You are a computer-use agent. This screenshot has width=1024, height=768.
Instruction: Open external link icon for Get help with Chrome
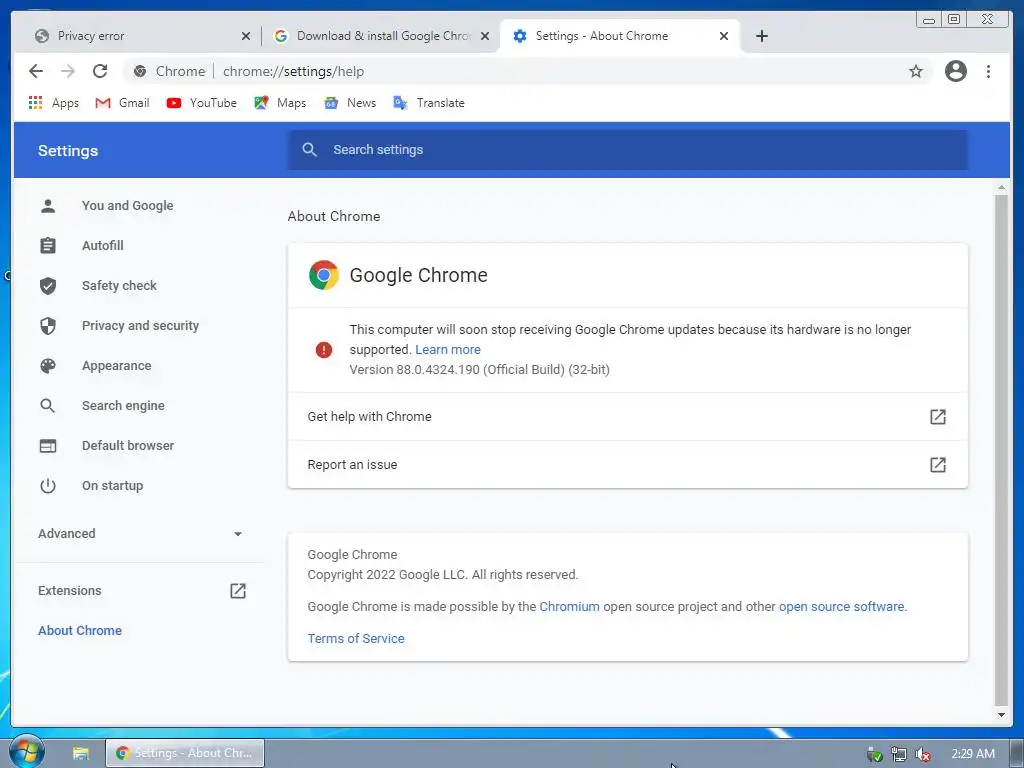click(x=938, y=417)
